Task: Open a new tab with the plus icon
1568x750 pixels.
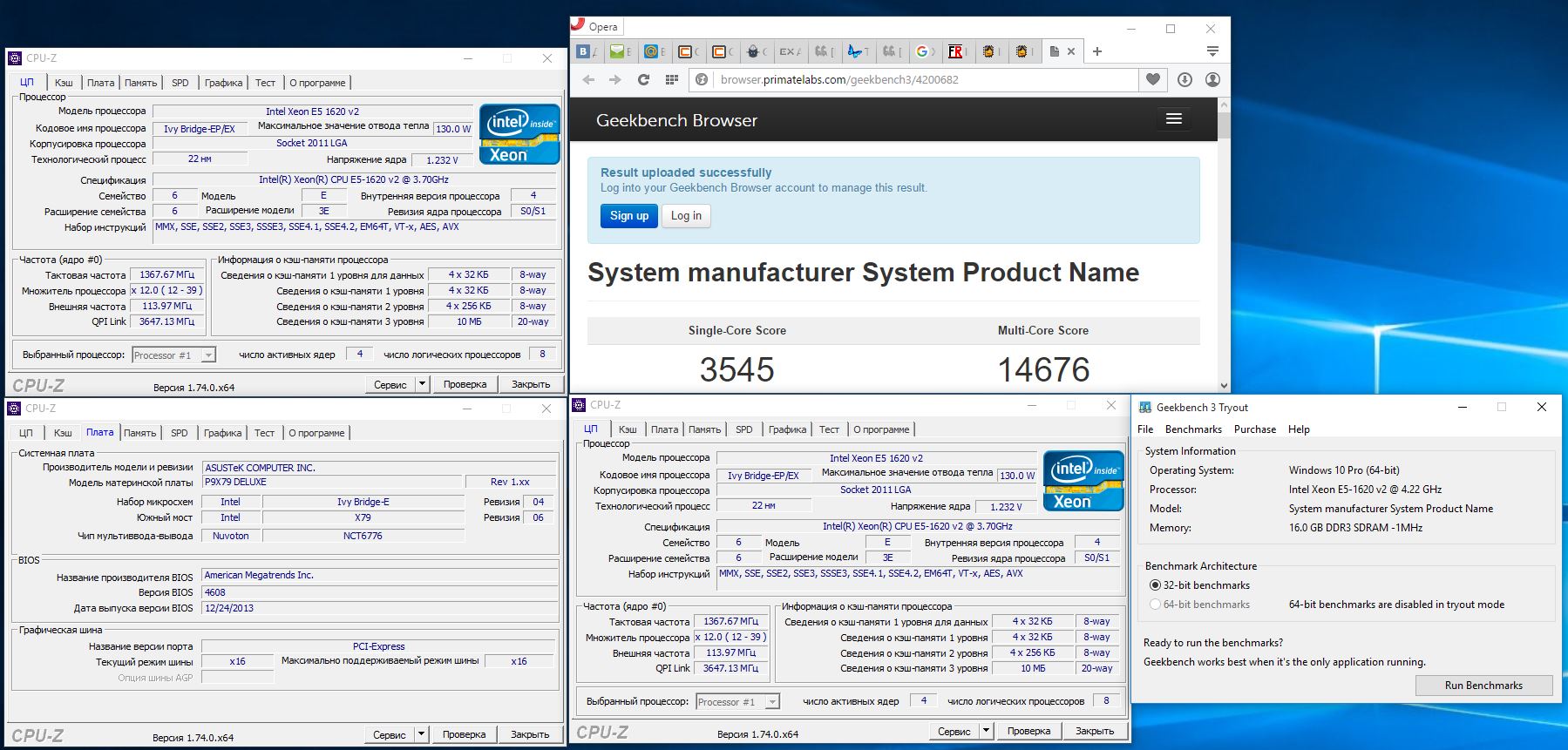Action: pyautogui.click(x=1097, y=51)
